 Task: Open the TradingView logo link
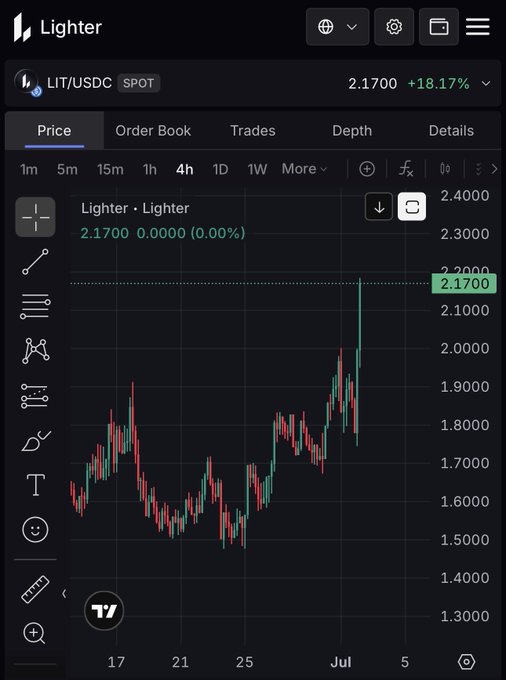(104, 611)
